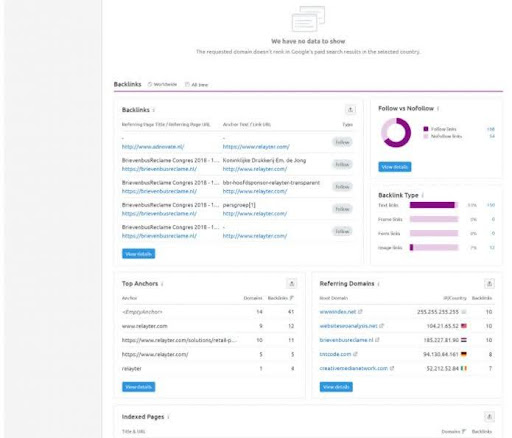Click the Follow links legend swatch
Image resolution: width=512 pixels, height=438 pixels.
click(426, 129)
